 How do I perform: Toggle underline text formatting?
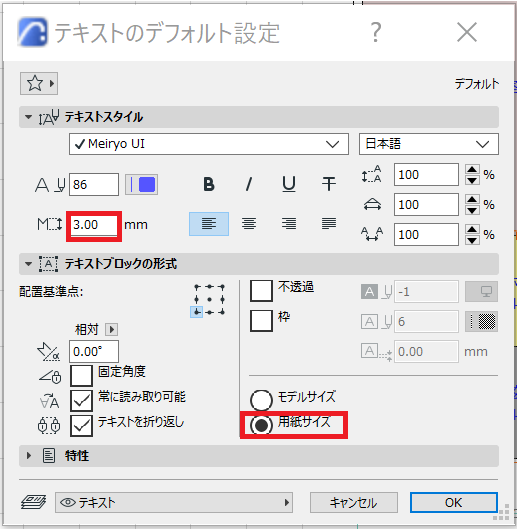point(289,184)
